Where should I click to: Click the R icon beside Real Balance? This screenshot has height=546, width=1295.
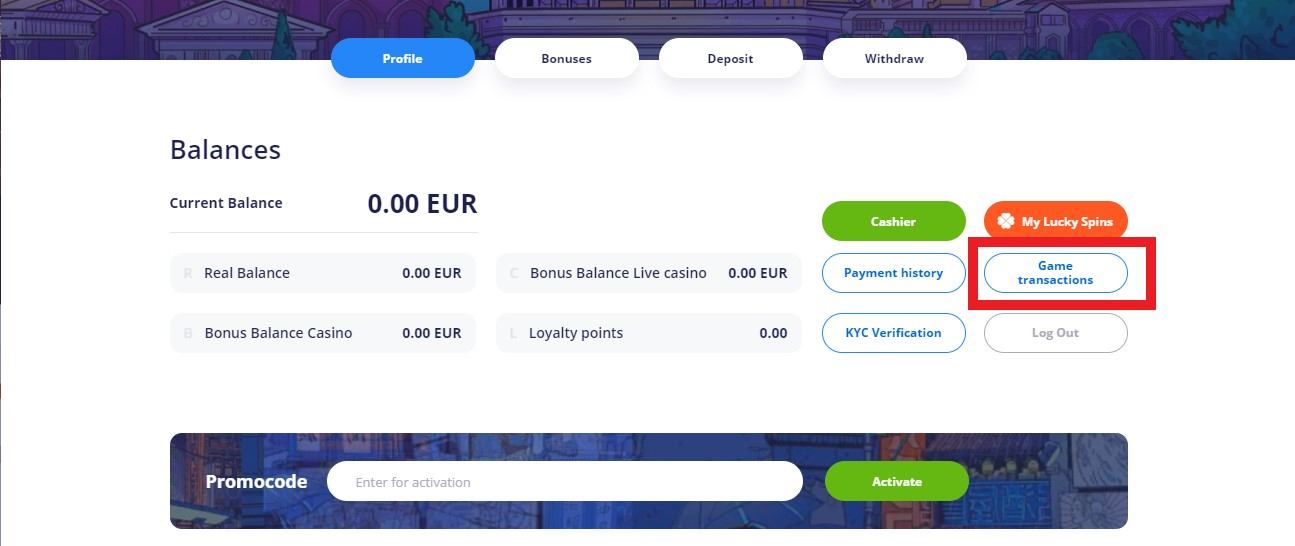click(188, 273)
